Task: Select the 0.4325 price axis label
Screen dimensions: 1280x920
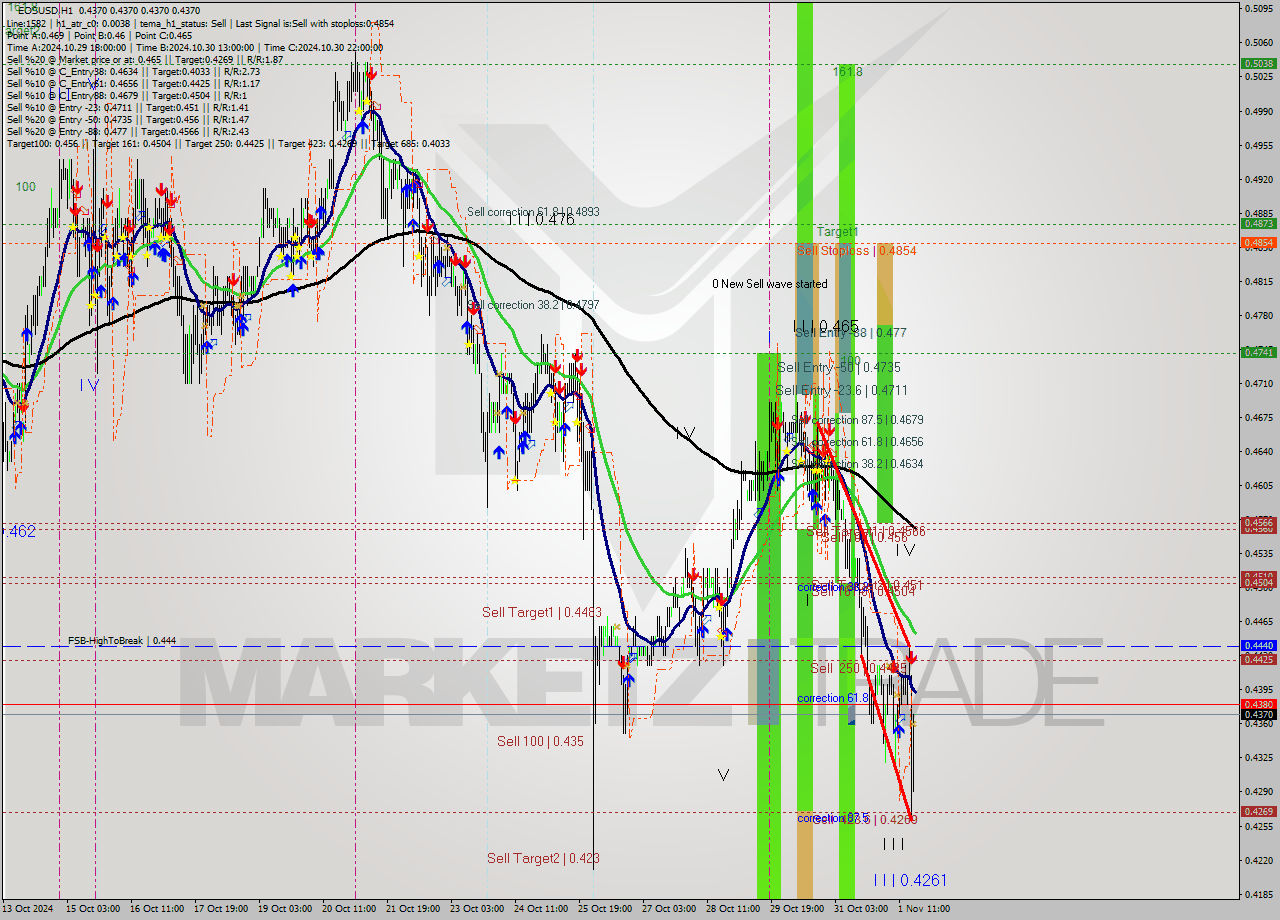Action: [1259, 758]
